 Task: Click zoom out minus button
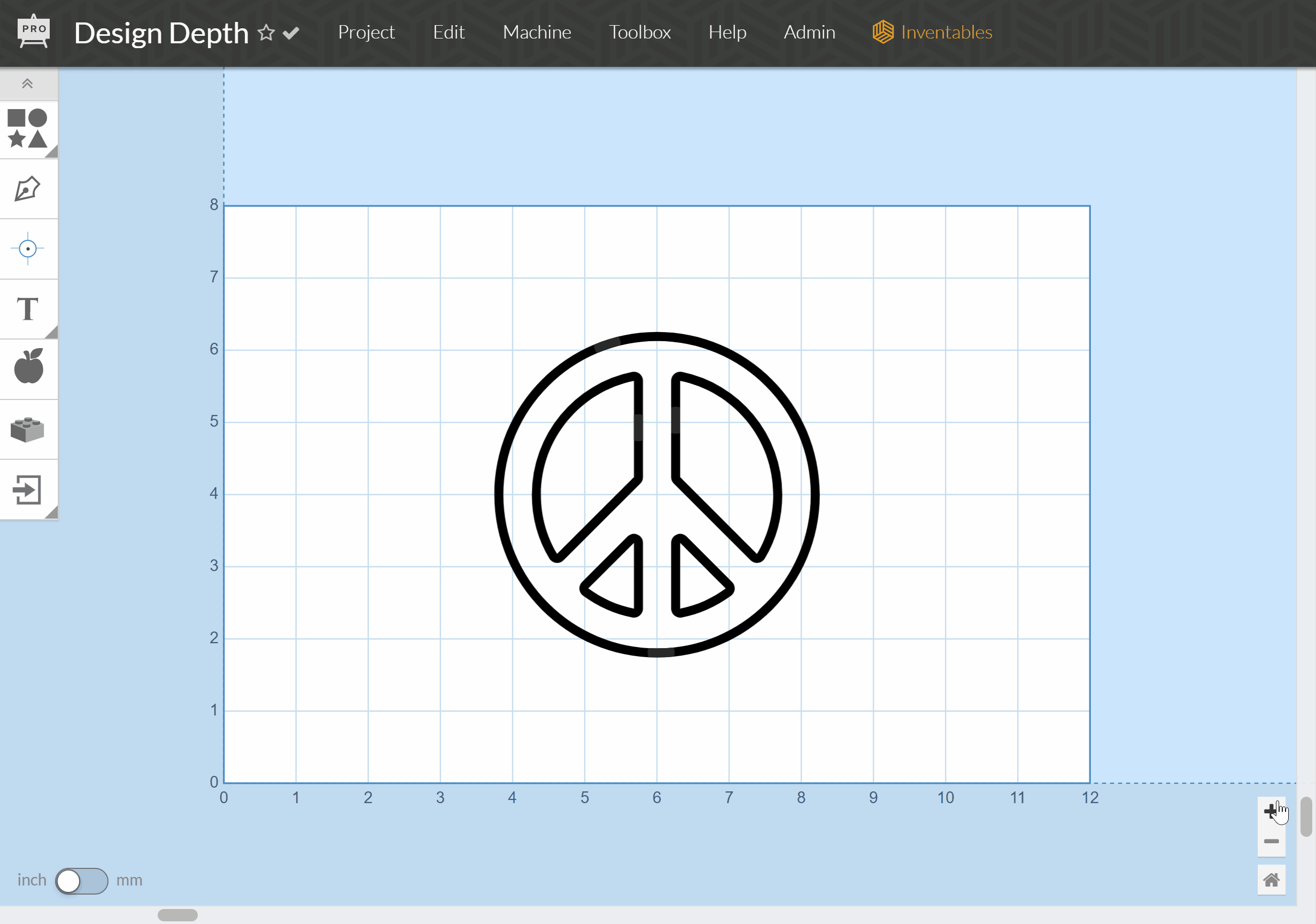[x=1271, y=842]
